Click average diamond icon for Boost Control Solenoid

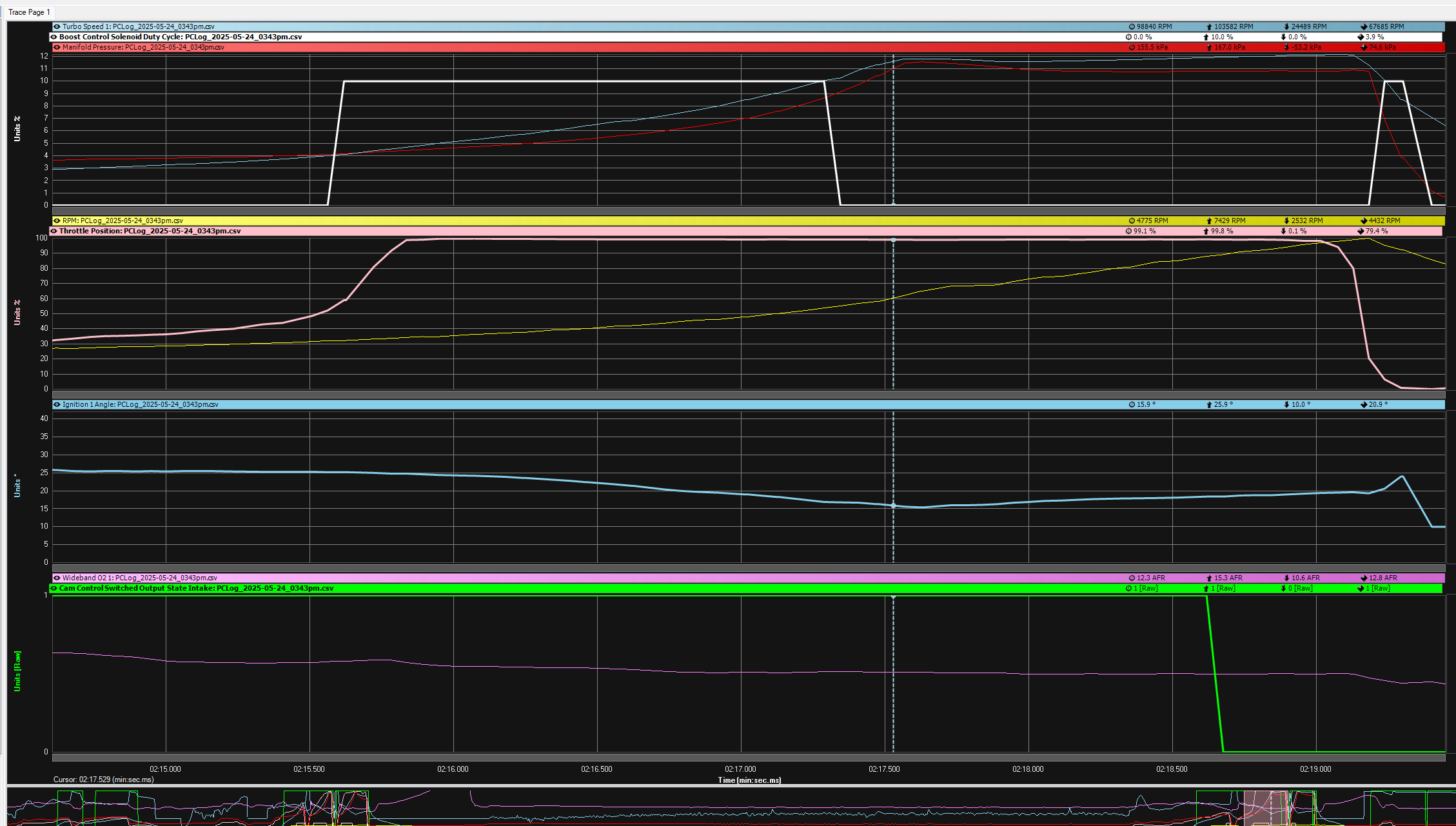[1361, 37]
